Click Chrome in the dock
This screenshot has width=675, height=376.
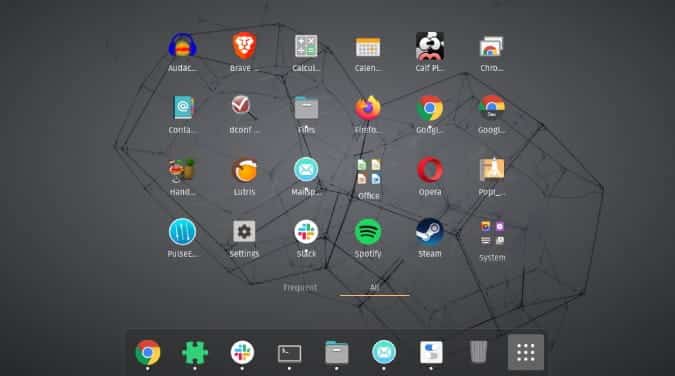pos(148,352)
